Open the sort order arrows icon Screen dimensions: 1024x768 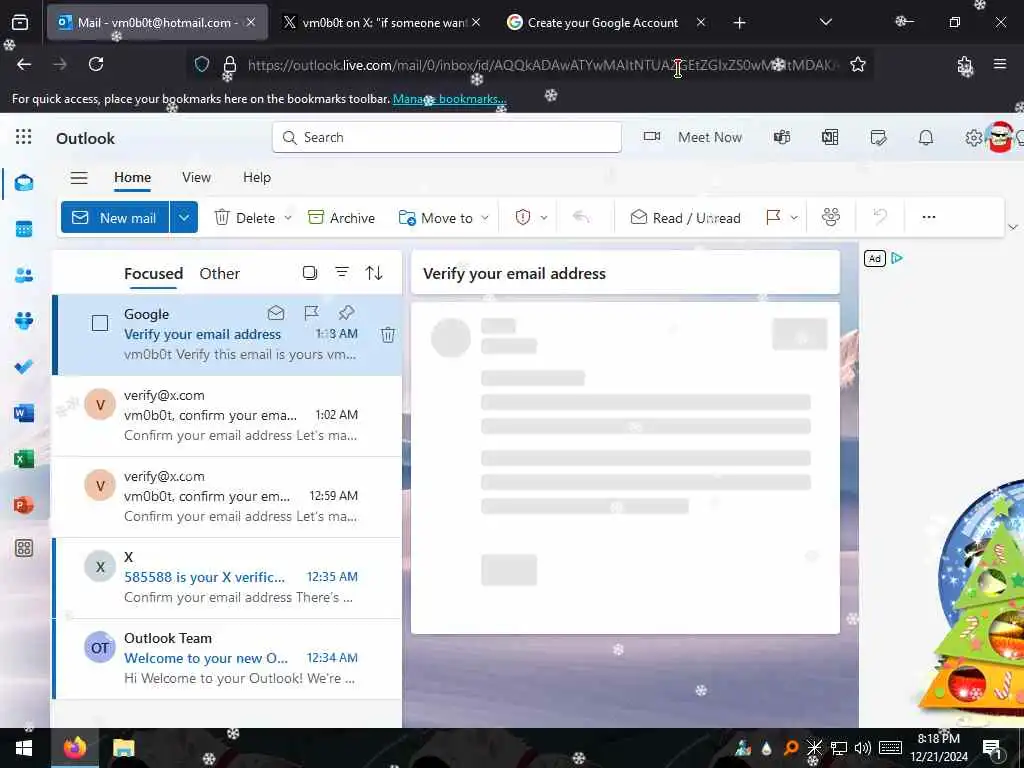[x=374, y=272]
